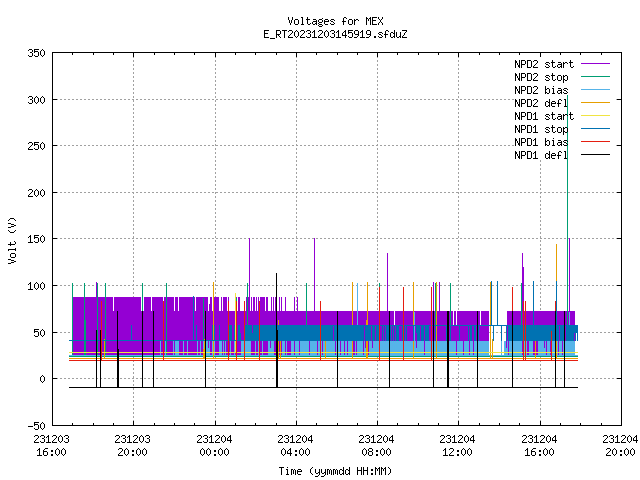The height and width of the screenshot is (480, 640).
Task: Click the 231204 16:00 x-axis tick label
Action: coord(540,446)
